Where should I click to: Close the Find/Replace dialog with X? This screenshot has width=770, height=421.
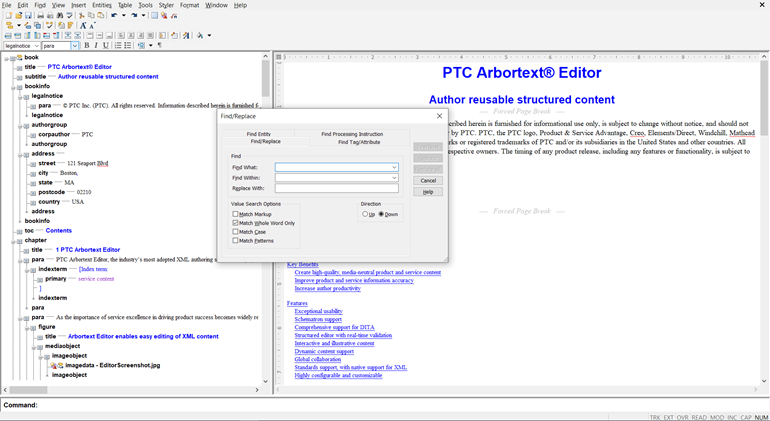pos(440,116)
